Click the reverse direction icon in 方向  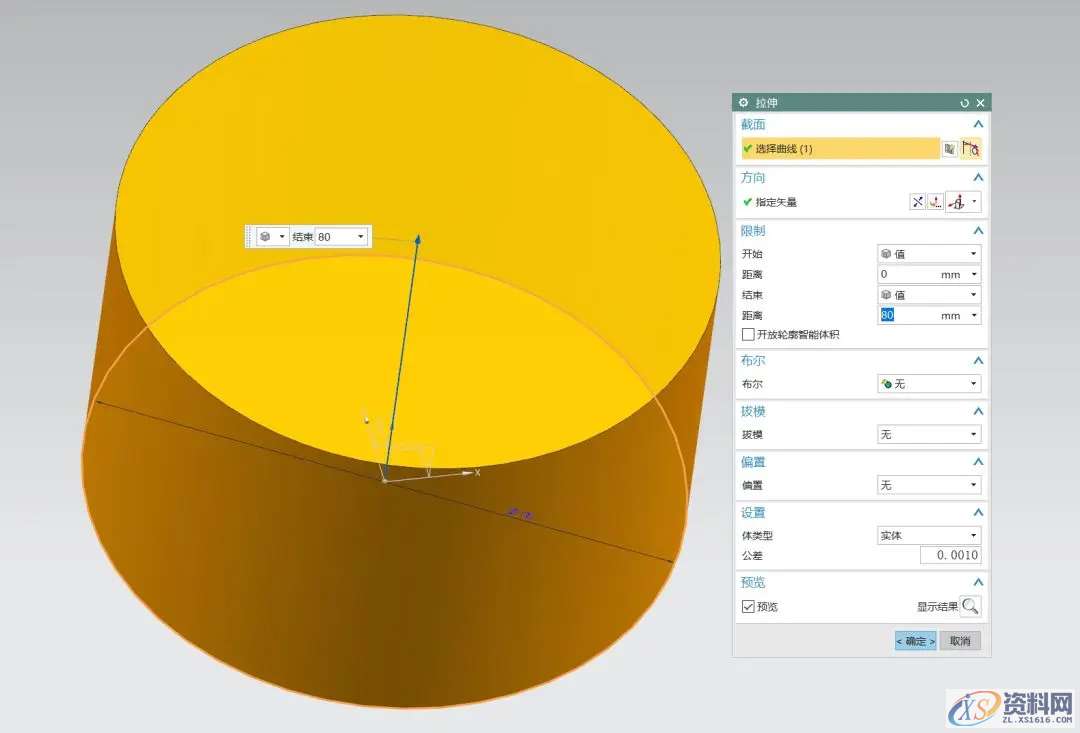[917, 202]
